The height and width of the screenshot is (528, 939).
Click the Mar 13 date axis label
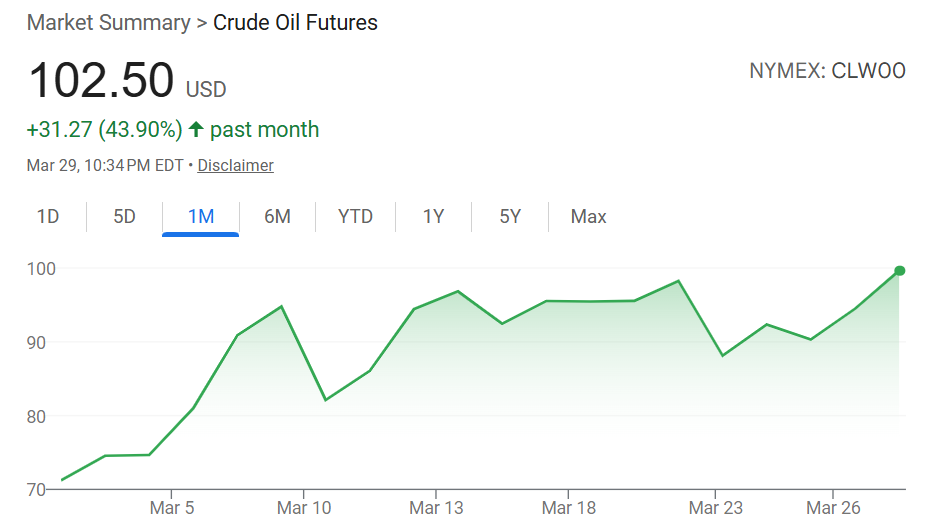pyautogui.click(x=436, y=508)
